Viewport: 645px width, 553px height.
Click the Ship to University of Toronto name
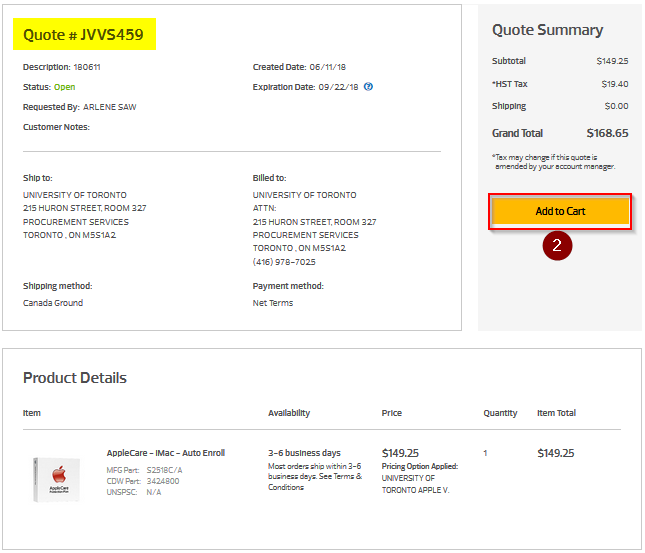[x=75, y=195]
